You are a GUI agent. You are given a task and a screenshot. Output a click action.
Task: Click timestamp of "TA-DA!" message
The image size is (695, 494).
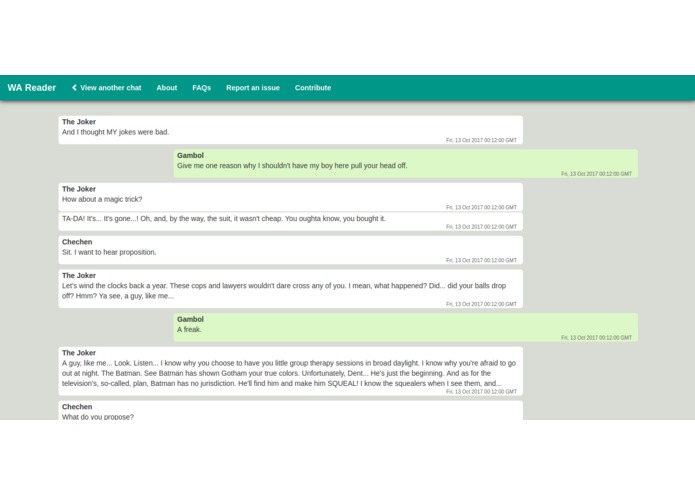481,226
